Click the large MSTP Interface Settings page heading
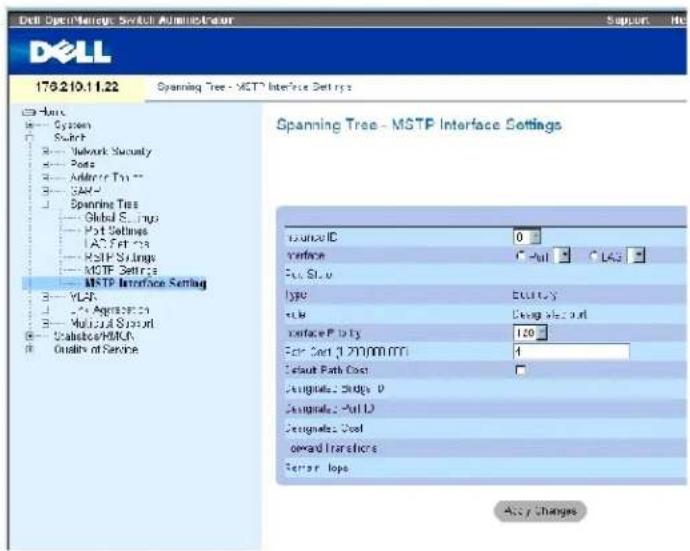Image resolution: width=690 pixels, height=551 pixels. tap(418, 125)
